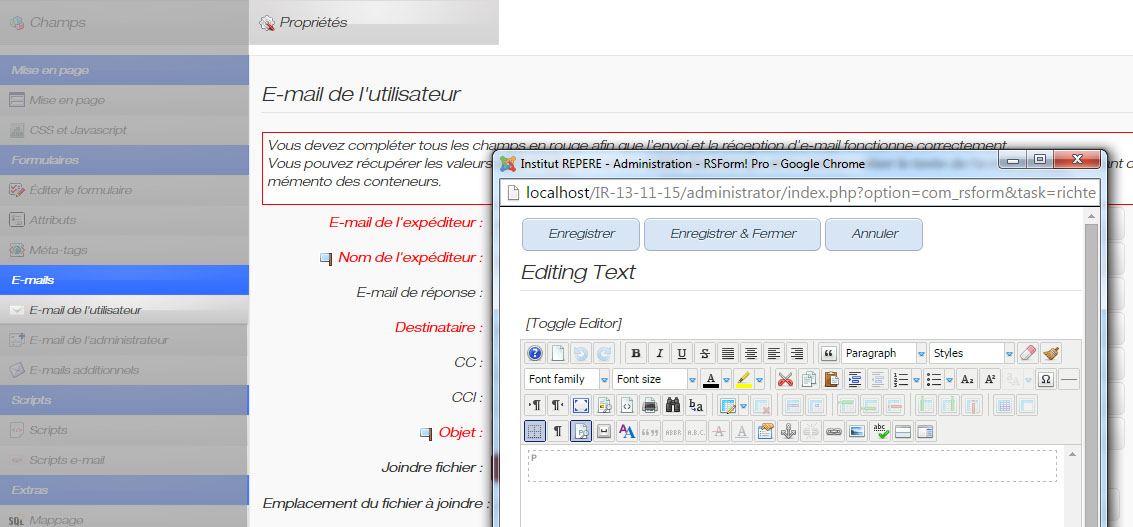Click the Print icon in the editor
The height and width of the screenshot is (527, 1133).
click(x=650, y=405)
